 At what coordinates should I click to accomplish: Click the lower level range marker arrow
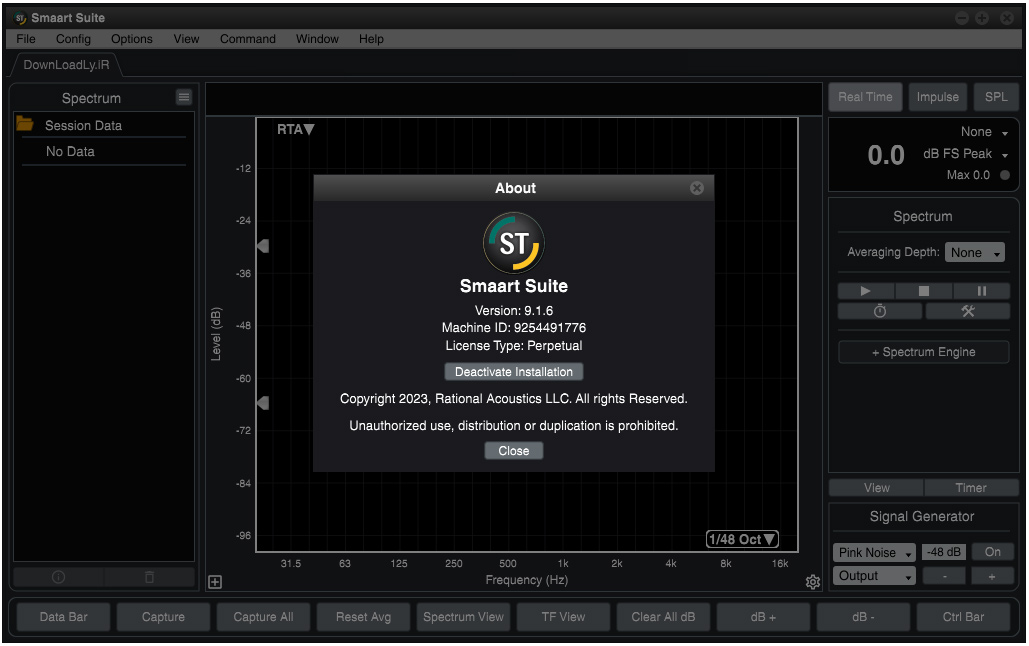click(x=262, y=403)
